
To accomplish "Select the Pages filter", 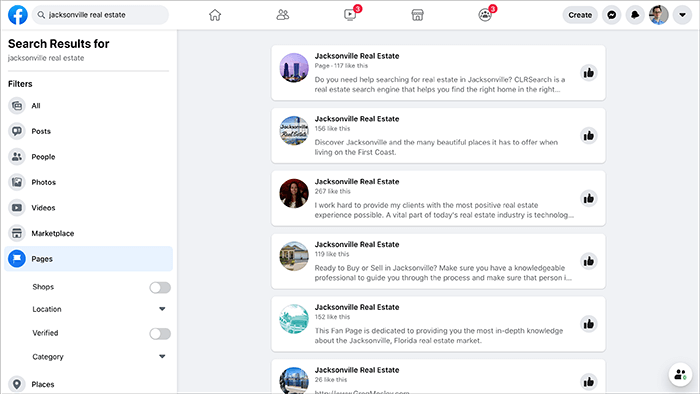I will click(x=88, y=258).
